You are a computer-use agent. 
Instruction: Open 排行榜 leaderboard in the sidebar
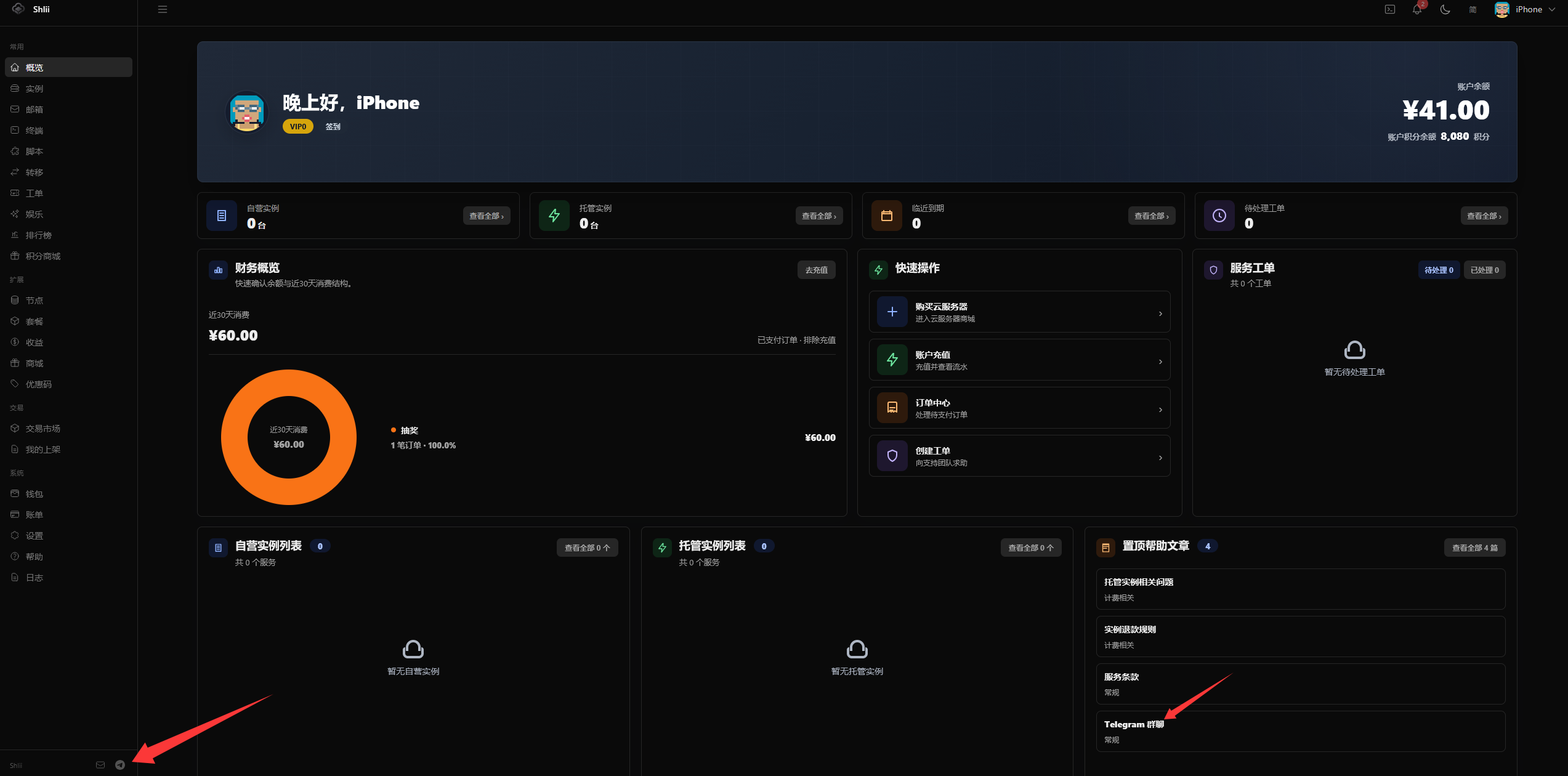pyautogui.click(x=68, y=235)
